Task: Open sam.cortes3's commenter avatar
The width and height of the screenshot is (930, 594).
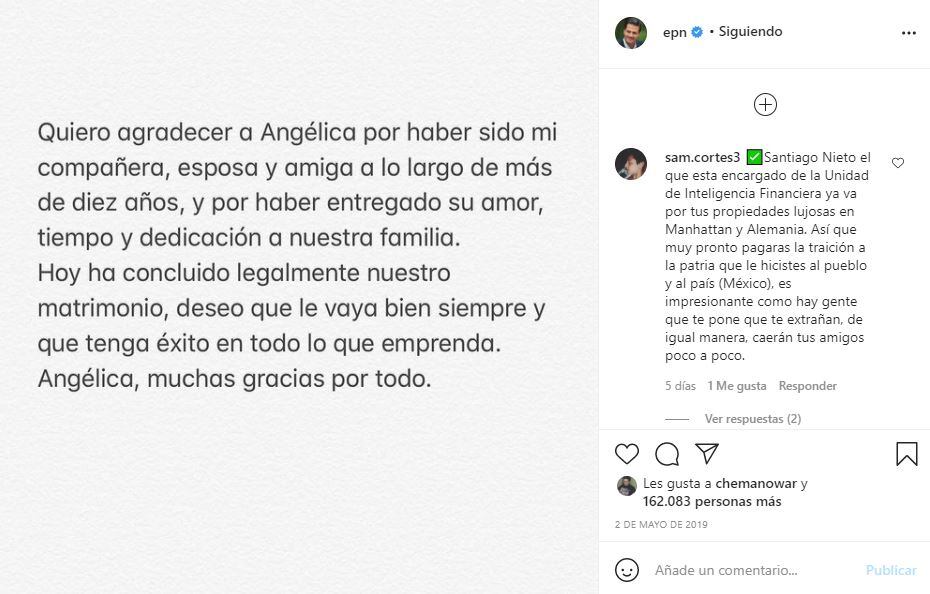Action: [631, 164]
